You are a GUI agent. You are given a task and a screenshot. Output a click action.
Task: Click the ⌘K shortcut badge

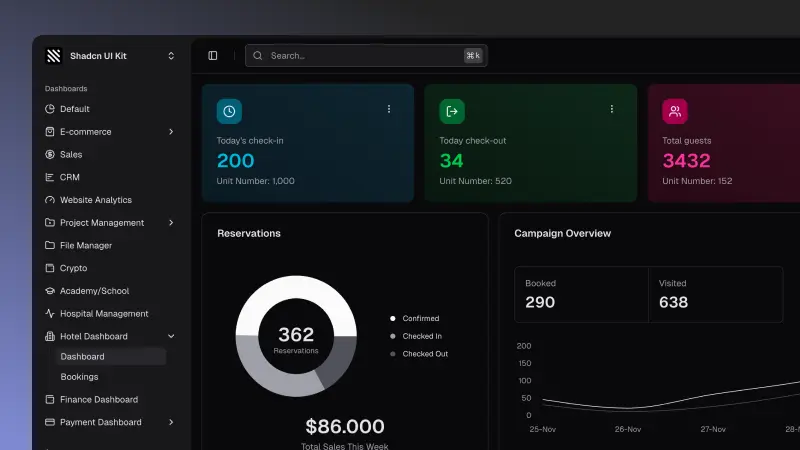473,56
